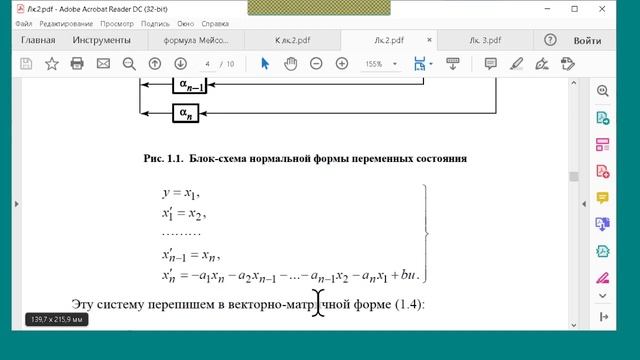Open the Comment tool in the right pane
640x360 pixels.
pyautogui.click(x=602, y=198)
